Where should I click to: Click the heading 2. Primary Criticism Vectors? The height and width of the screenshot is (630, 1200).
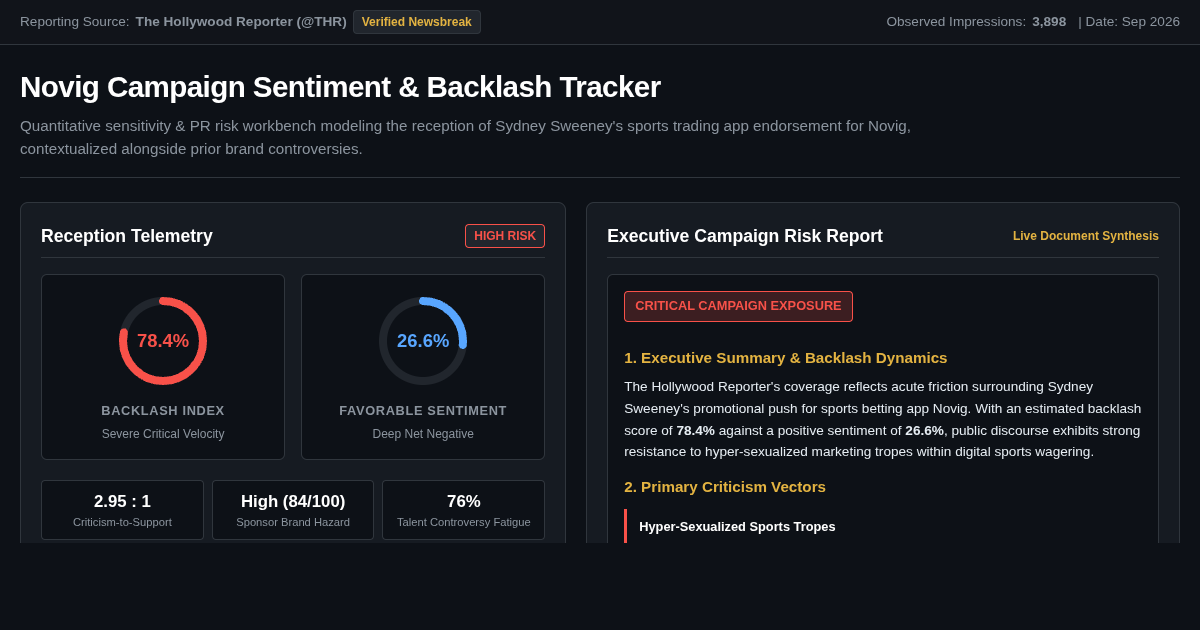pos(725,487)
